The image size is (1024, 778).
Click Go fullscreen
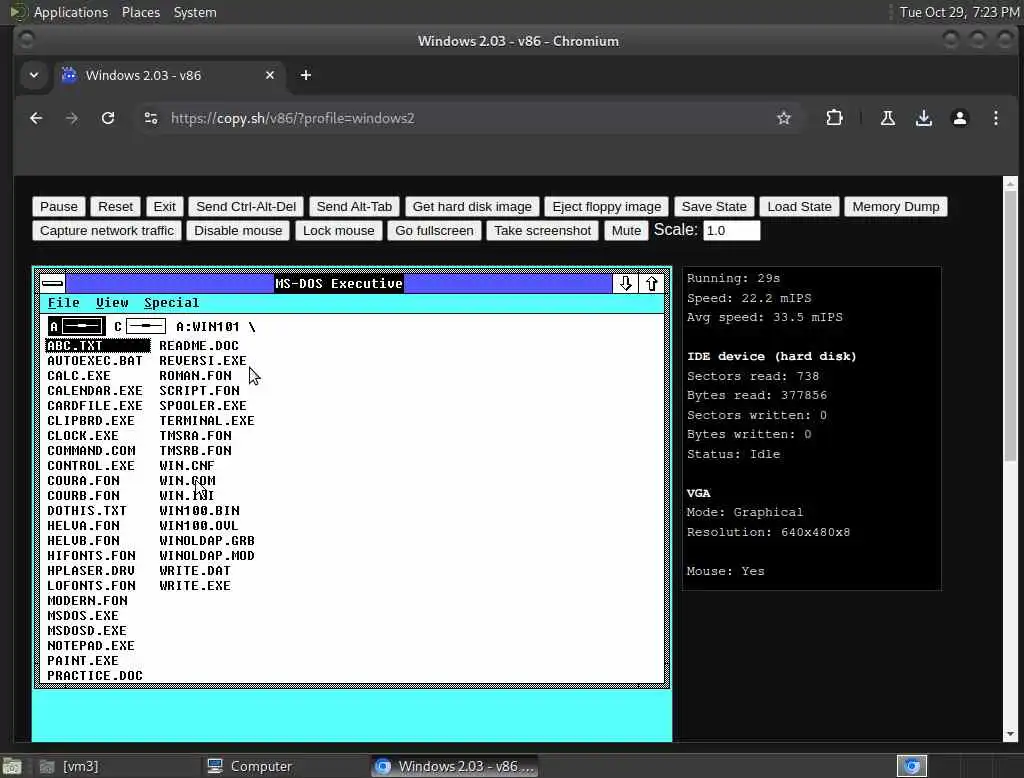[434, 231]
